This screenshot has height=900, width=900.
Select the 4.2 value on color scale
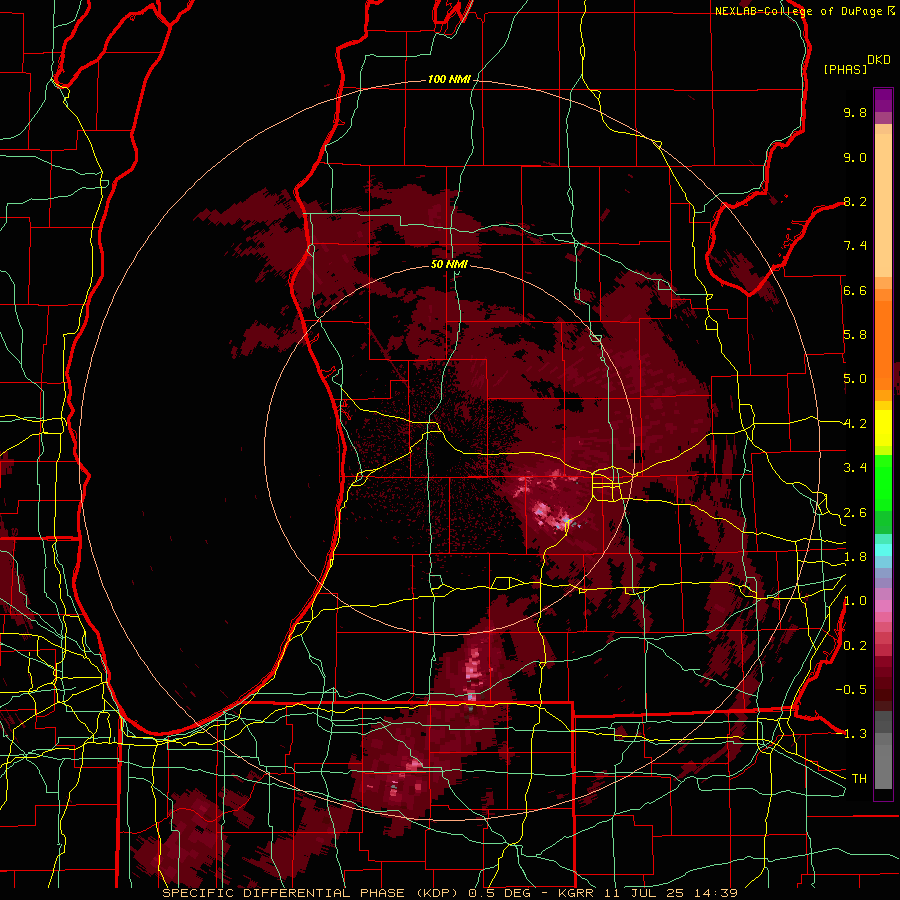pos(855,424)
